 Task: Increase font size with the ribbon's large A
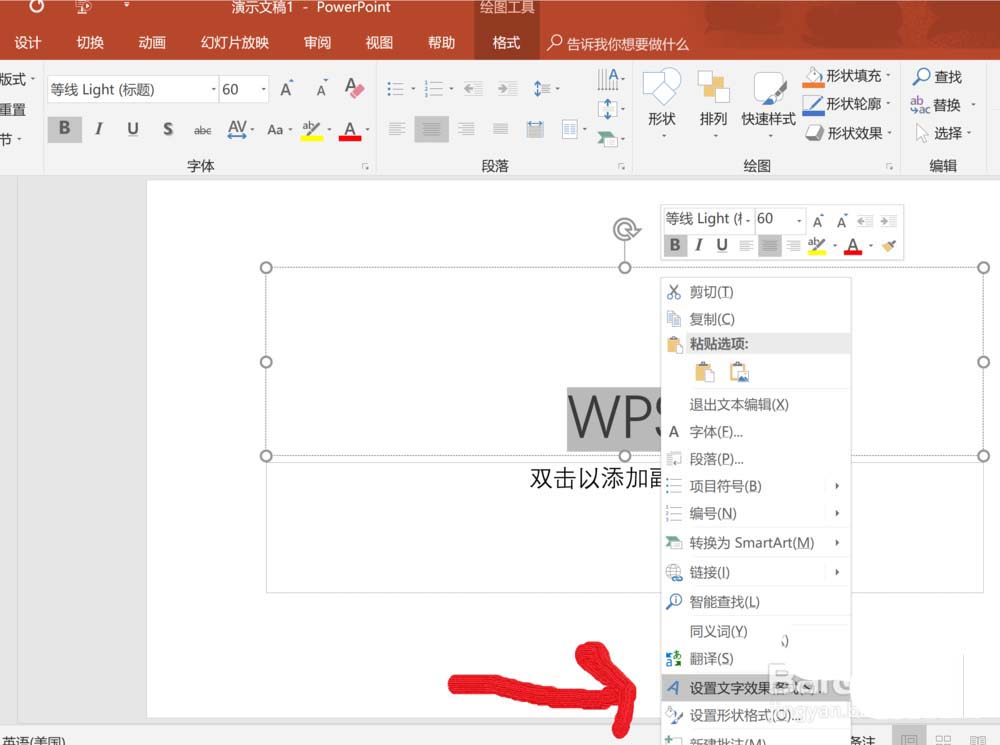coord(286,89)
